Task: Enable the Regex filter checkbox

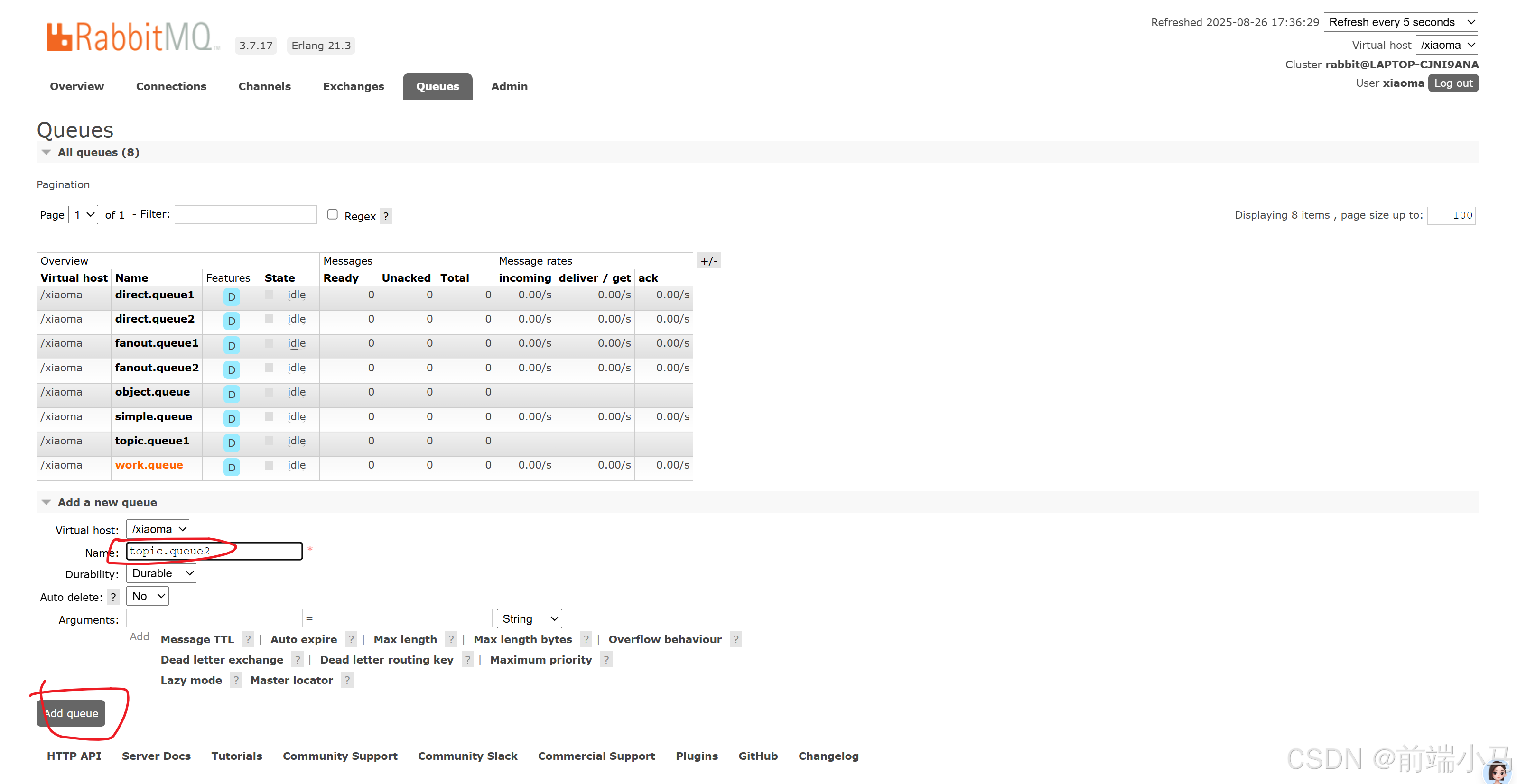Action: coord(332,215)
